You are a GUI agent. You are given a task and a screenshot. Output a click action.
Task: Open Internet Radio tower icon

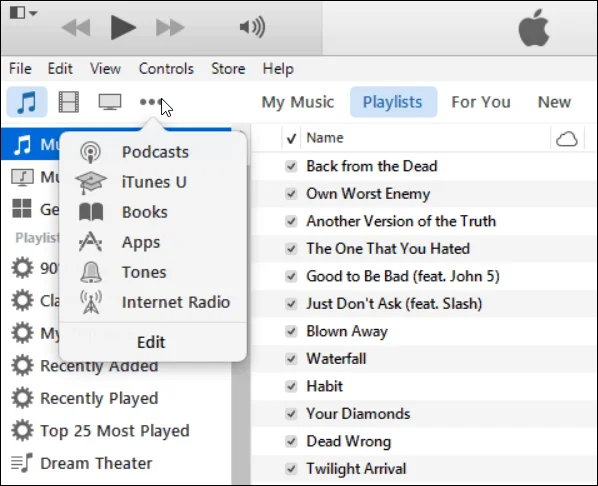[91, 302]
